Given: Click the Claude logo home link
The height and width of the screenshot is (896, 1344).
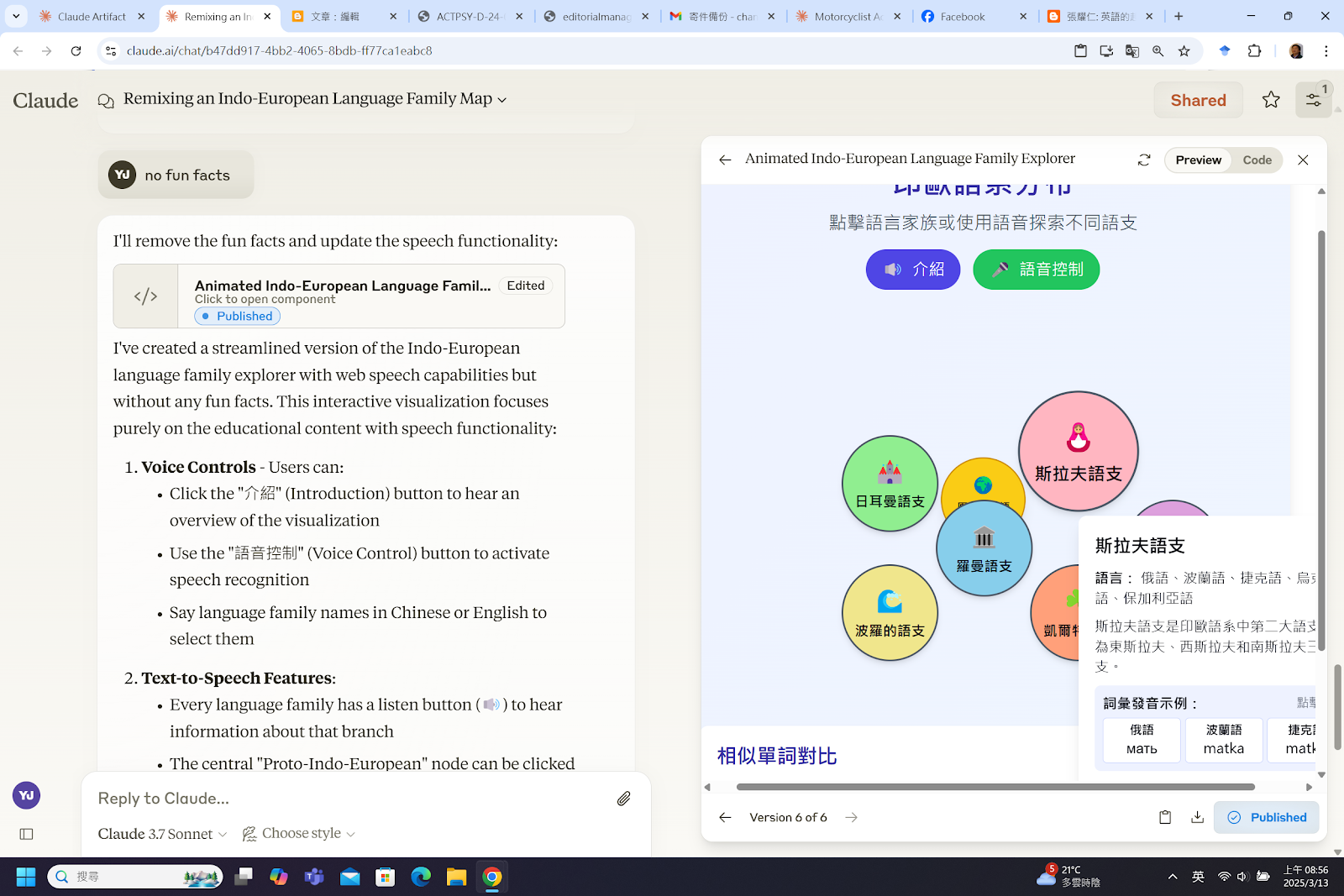Looking at the screenshot, I should pos(45,100).
